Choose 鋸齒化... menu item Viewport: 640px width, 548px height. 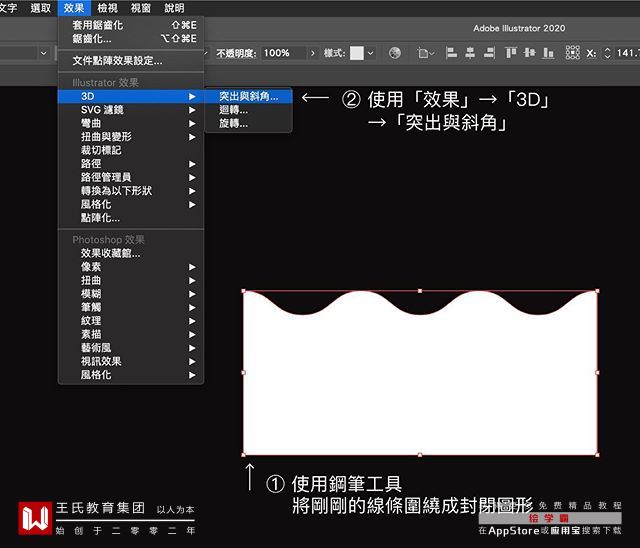131,39
